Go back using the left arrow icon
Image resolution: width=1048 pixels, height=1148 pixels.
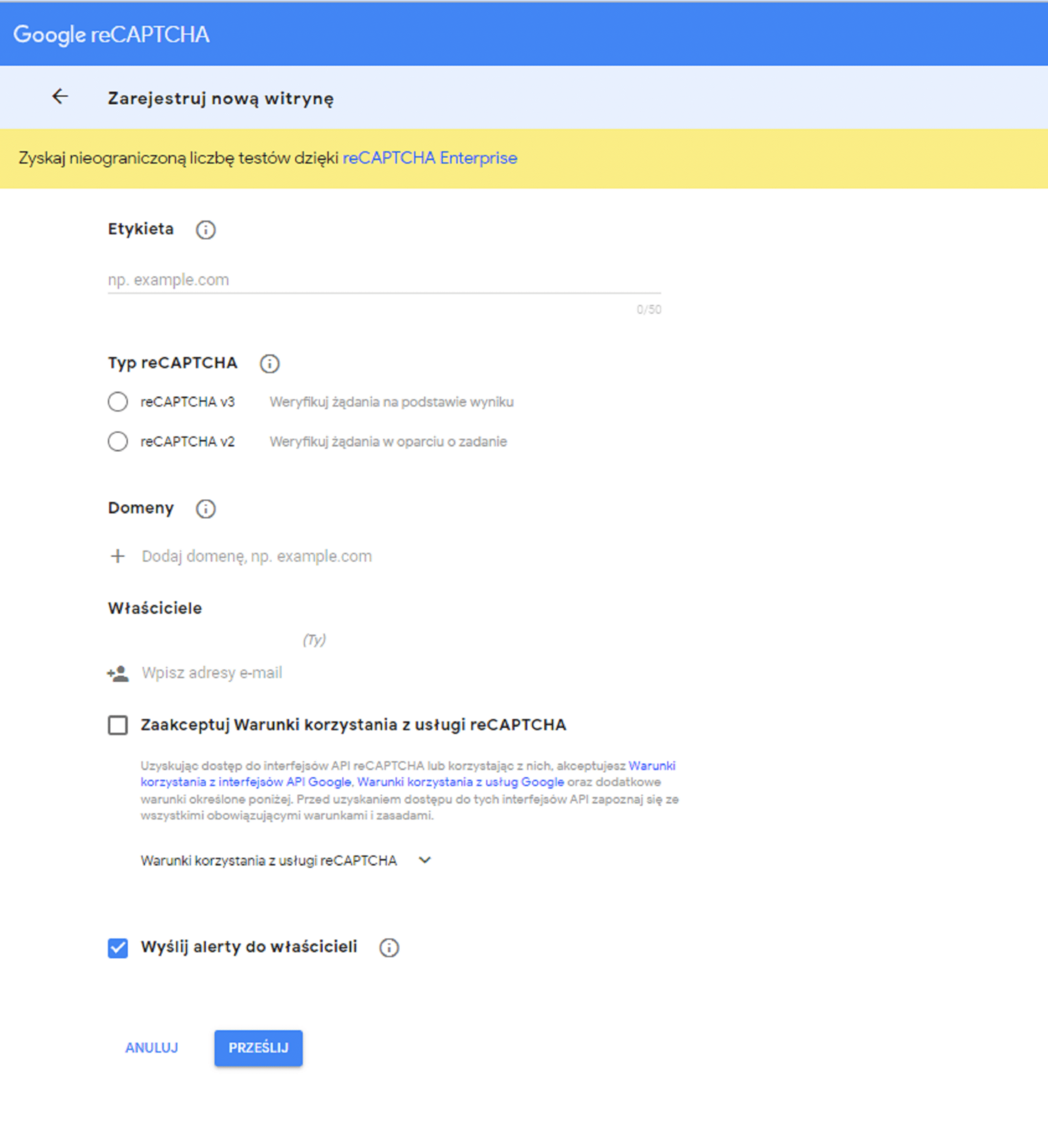[60, 97]
